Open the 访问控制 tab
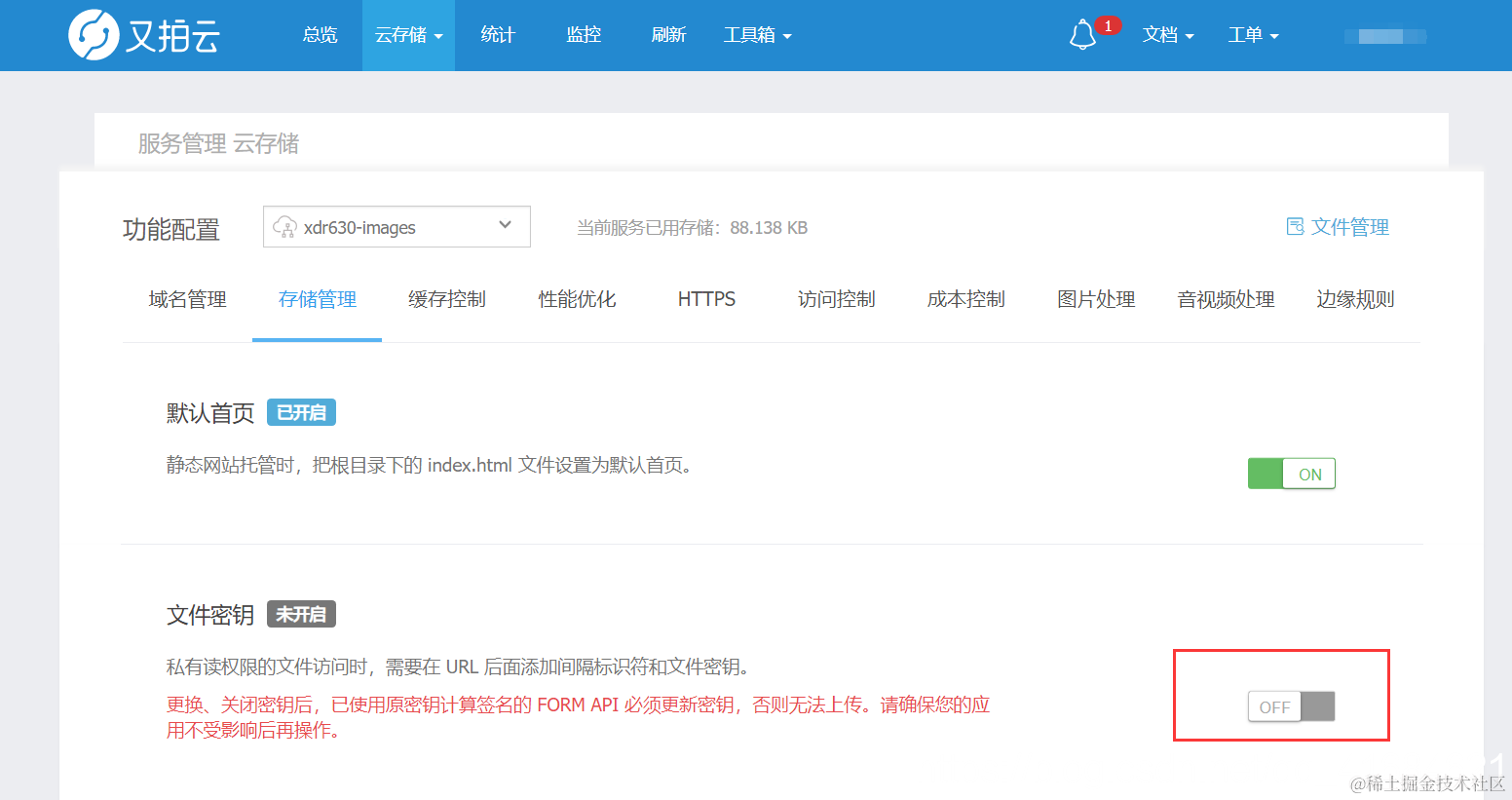 pos(836,299)
